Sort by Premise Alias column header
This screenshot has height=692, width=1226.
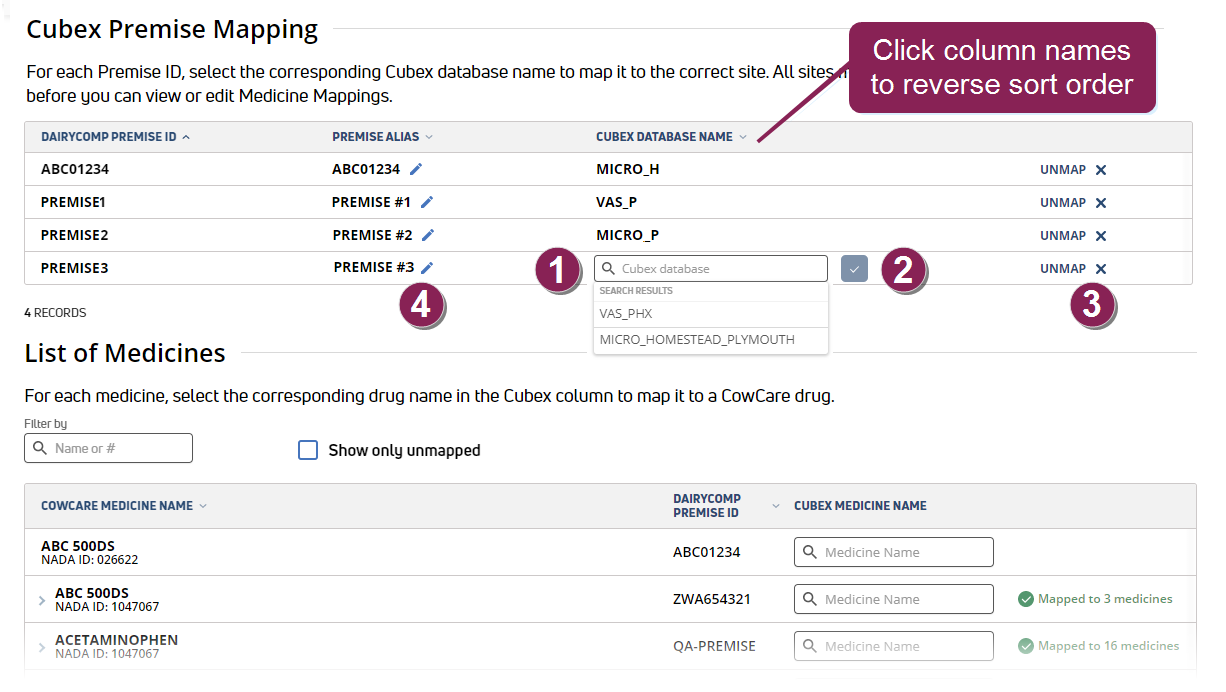click(x=382, y=137)
